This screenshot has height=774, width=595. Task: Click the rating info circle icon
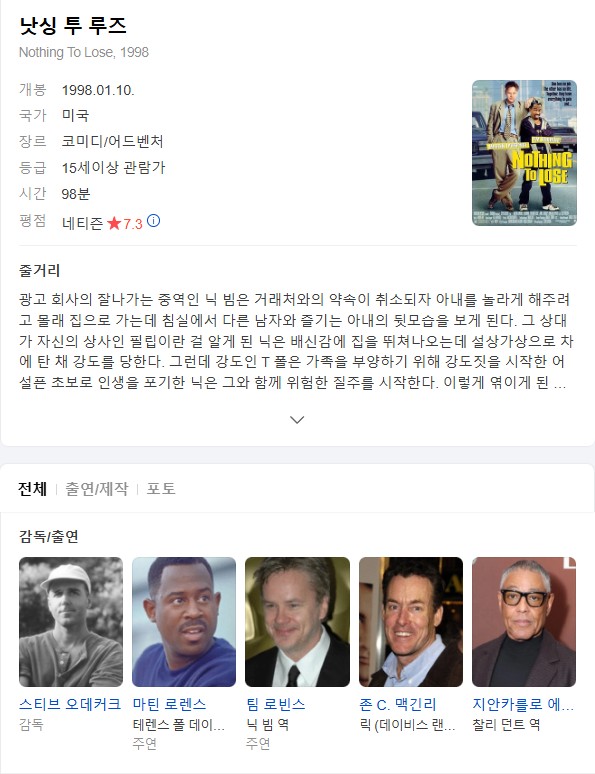tap(154, 221)
